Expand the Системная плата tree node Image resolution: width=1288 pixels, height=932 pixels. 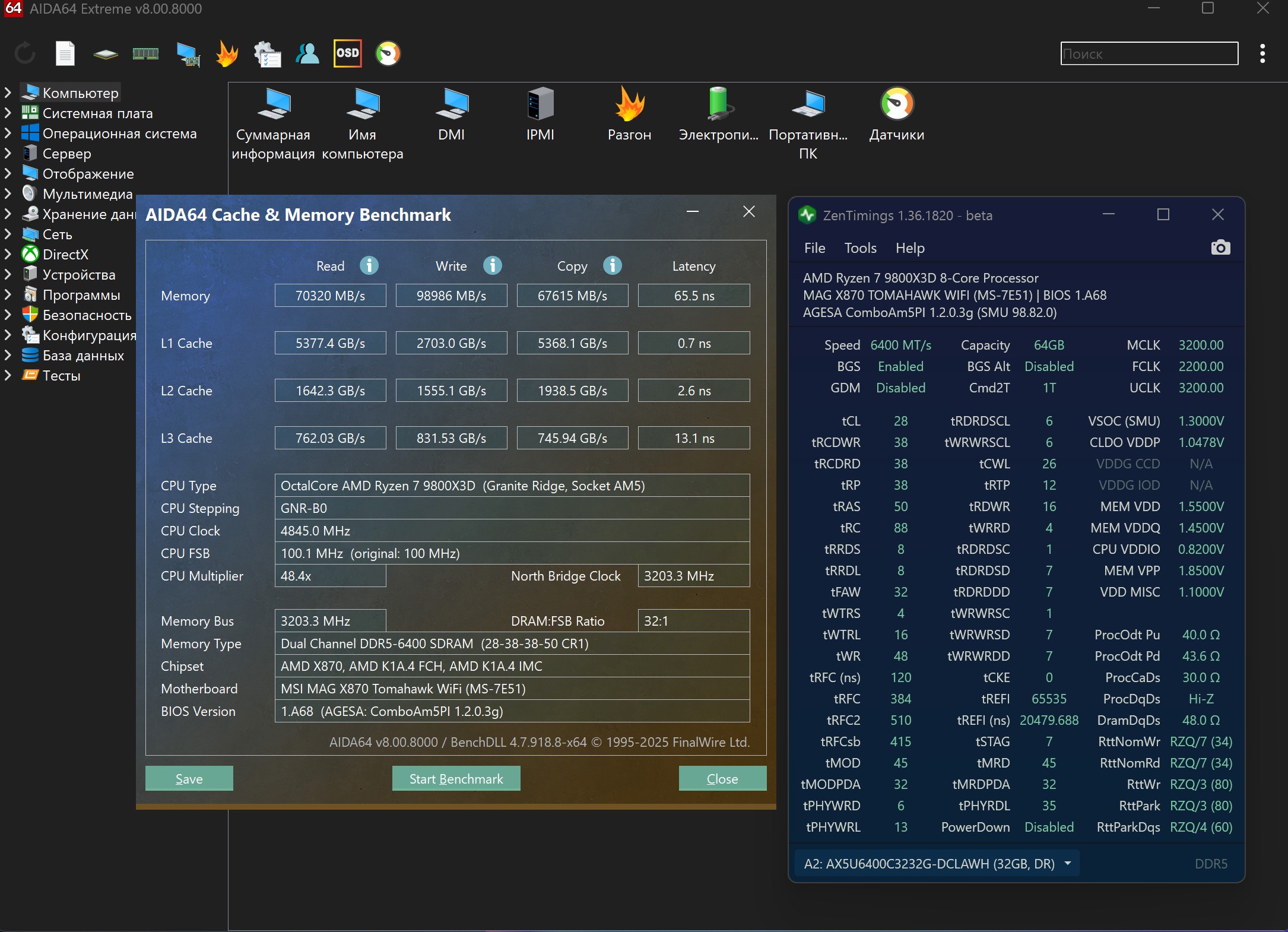[8, 113]
